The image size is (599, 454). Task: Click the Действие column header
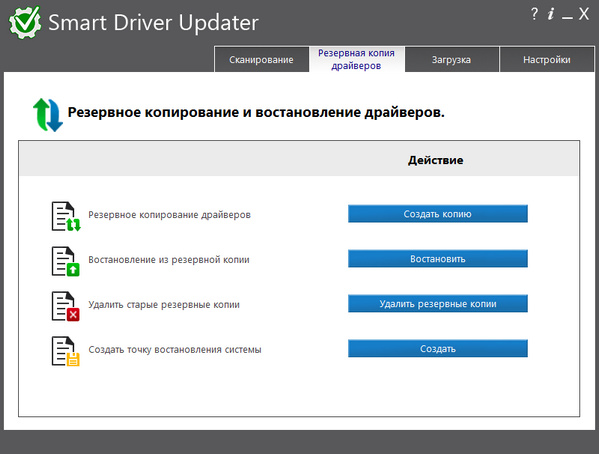(x=435, y=160)
